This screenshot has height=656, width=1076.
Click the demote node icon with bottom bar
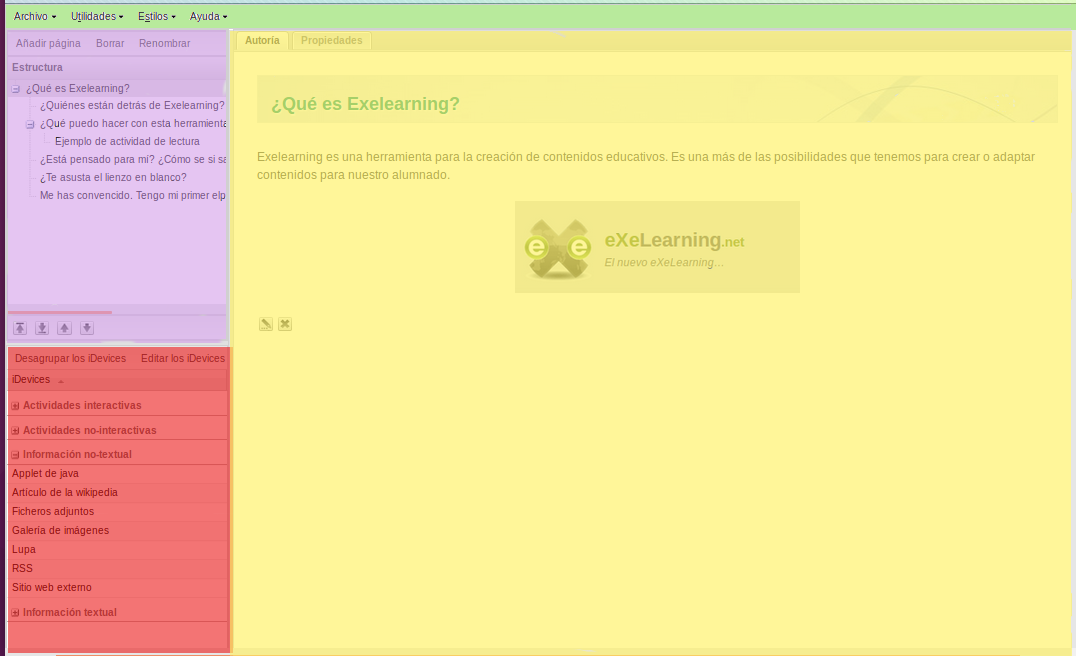(x=42, y=328)
